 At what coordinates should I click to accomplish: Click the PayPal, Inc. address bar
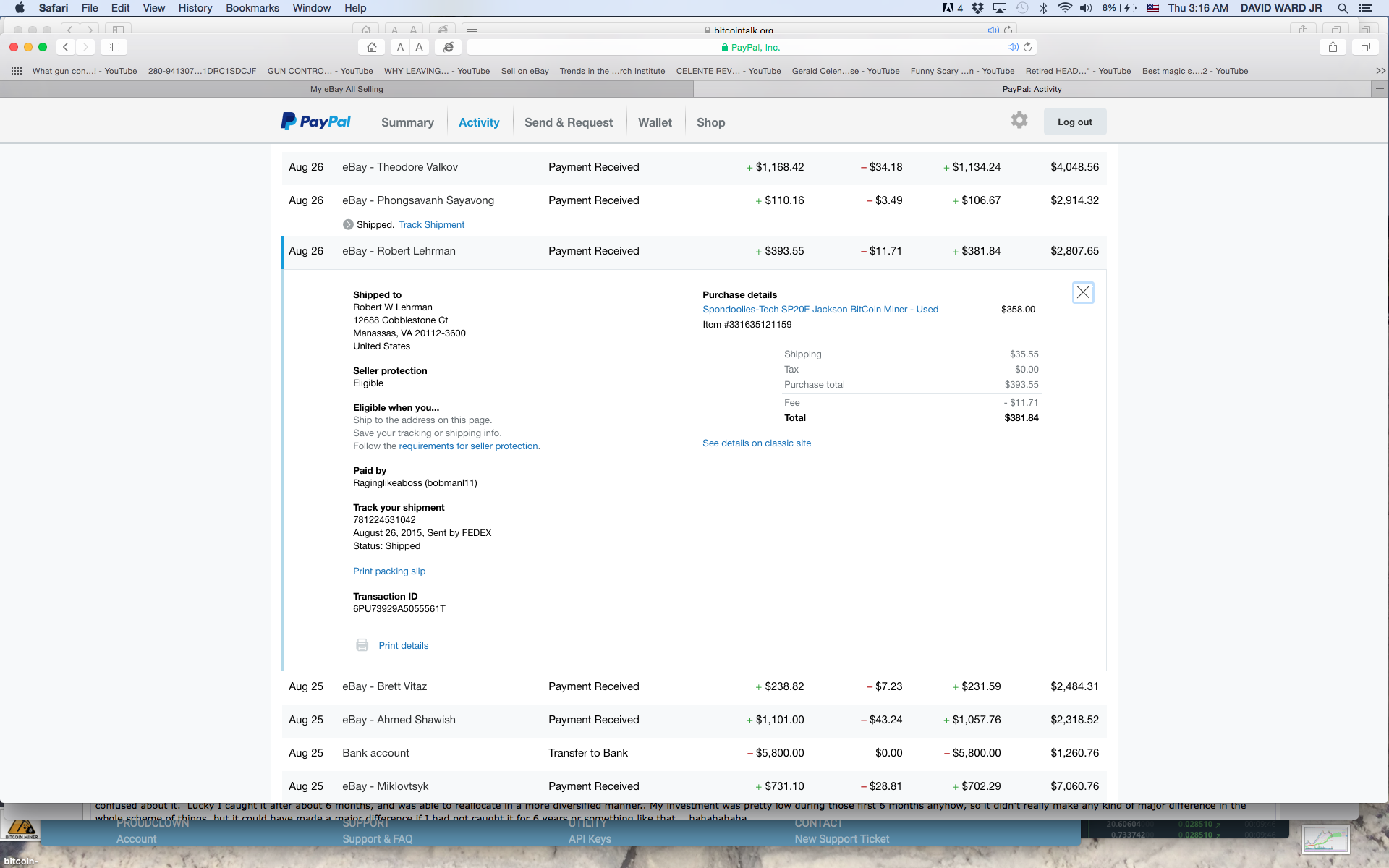click(x=752, y=47)
